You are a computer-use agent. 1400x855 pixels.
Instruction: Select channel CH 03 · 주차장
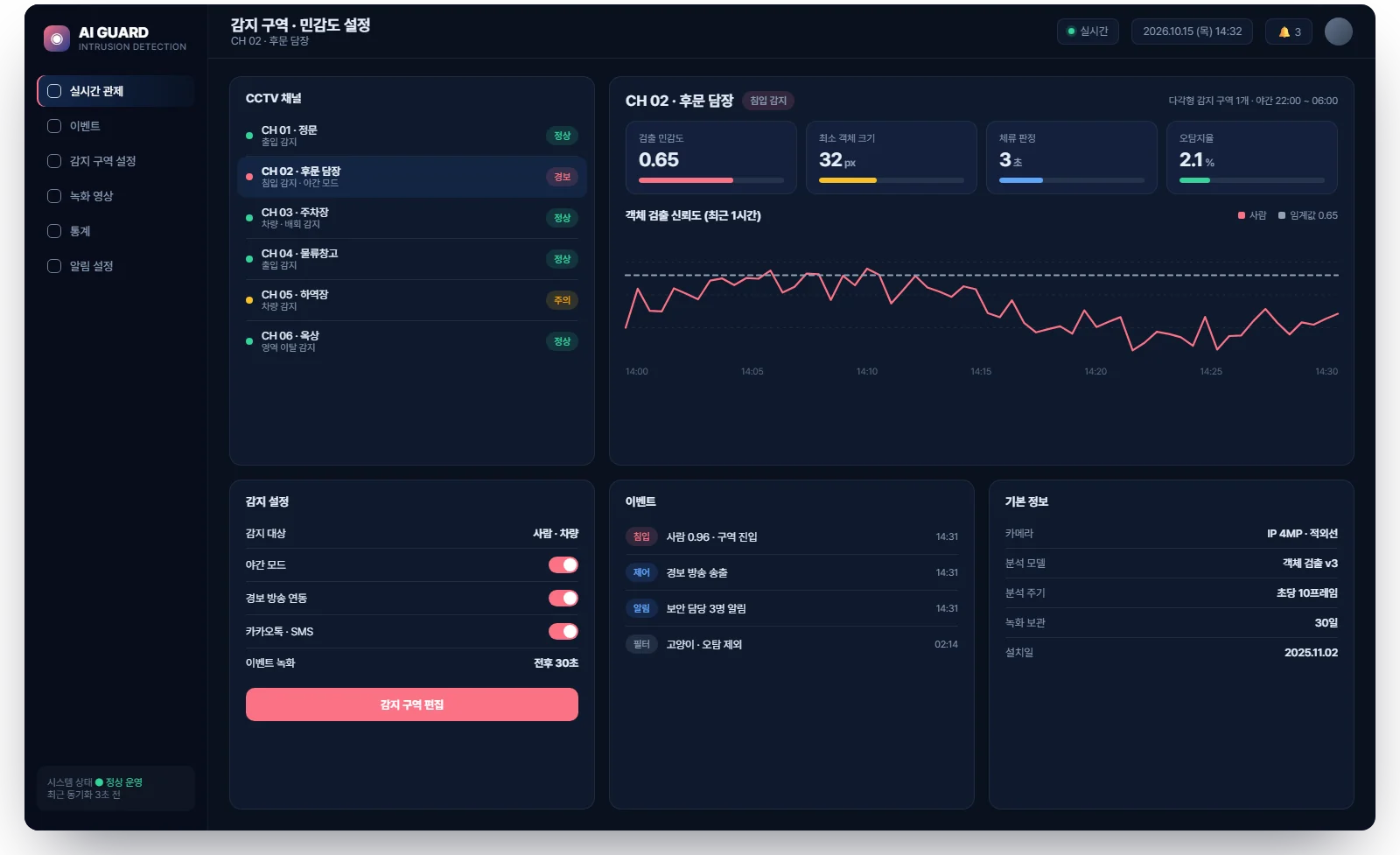tap(412, 218)
